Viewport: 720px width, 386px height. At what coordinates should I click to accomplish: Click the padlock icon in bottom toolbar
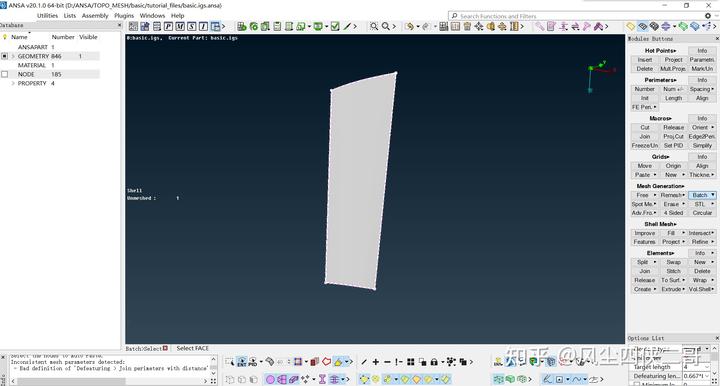pyautogui.click(x=434, y=362)
